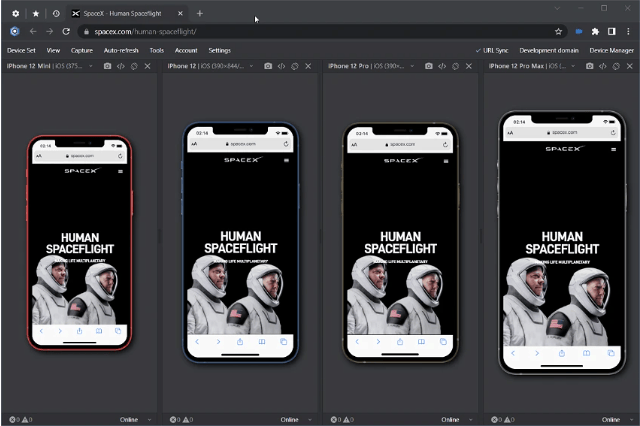Open the Capture menu
Screen dimensions: 640x426
[x=82, y=51]
